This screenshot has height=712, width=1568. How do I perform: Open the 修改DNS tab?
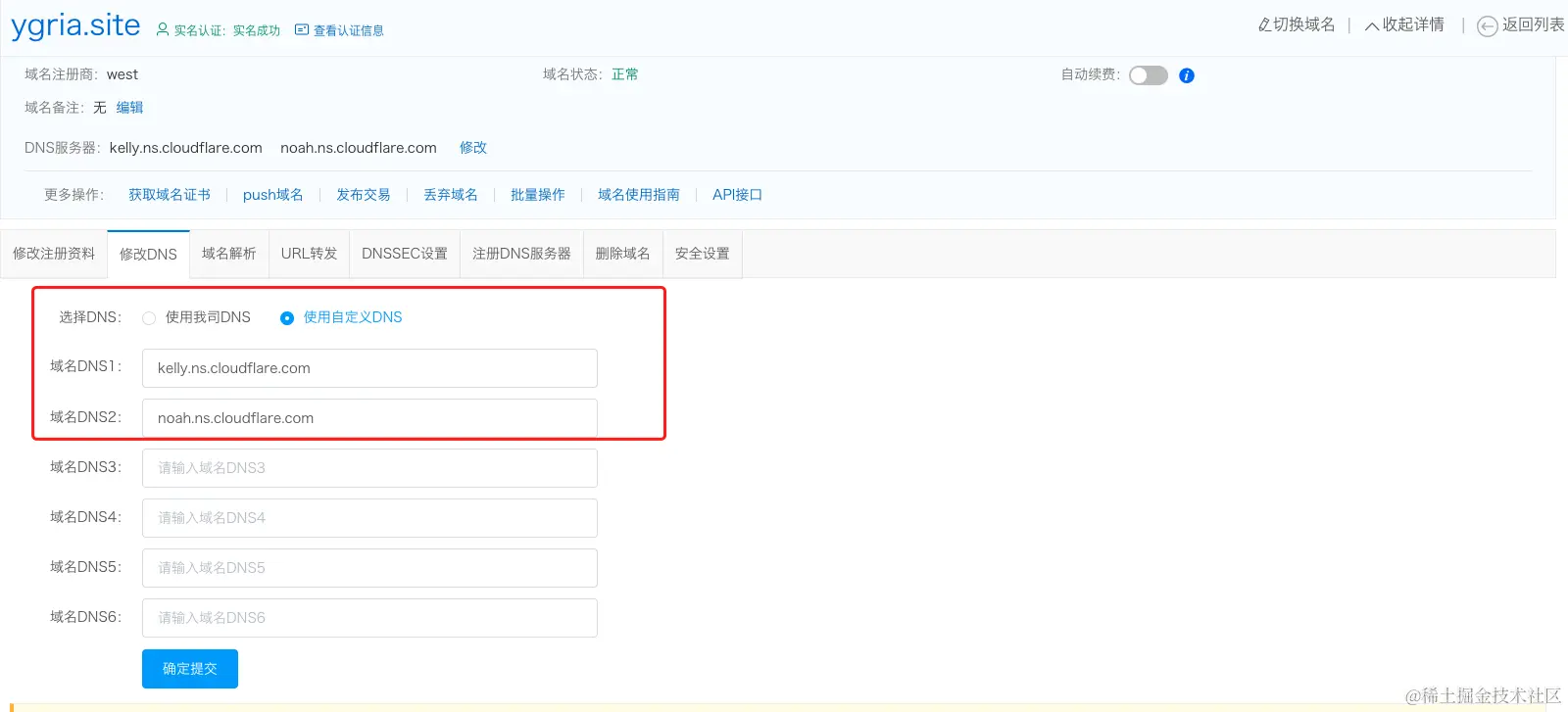[148, 255]
